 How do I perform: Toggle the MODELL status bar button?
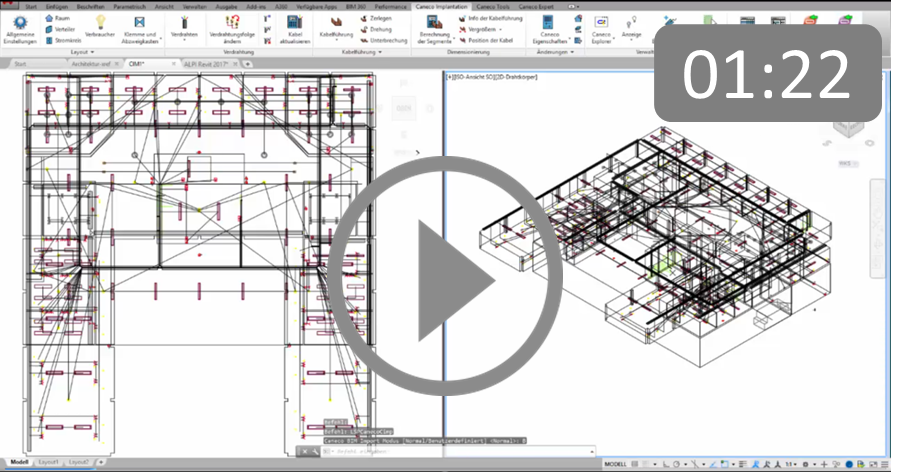click(616, 465)
